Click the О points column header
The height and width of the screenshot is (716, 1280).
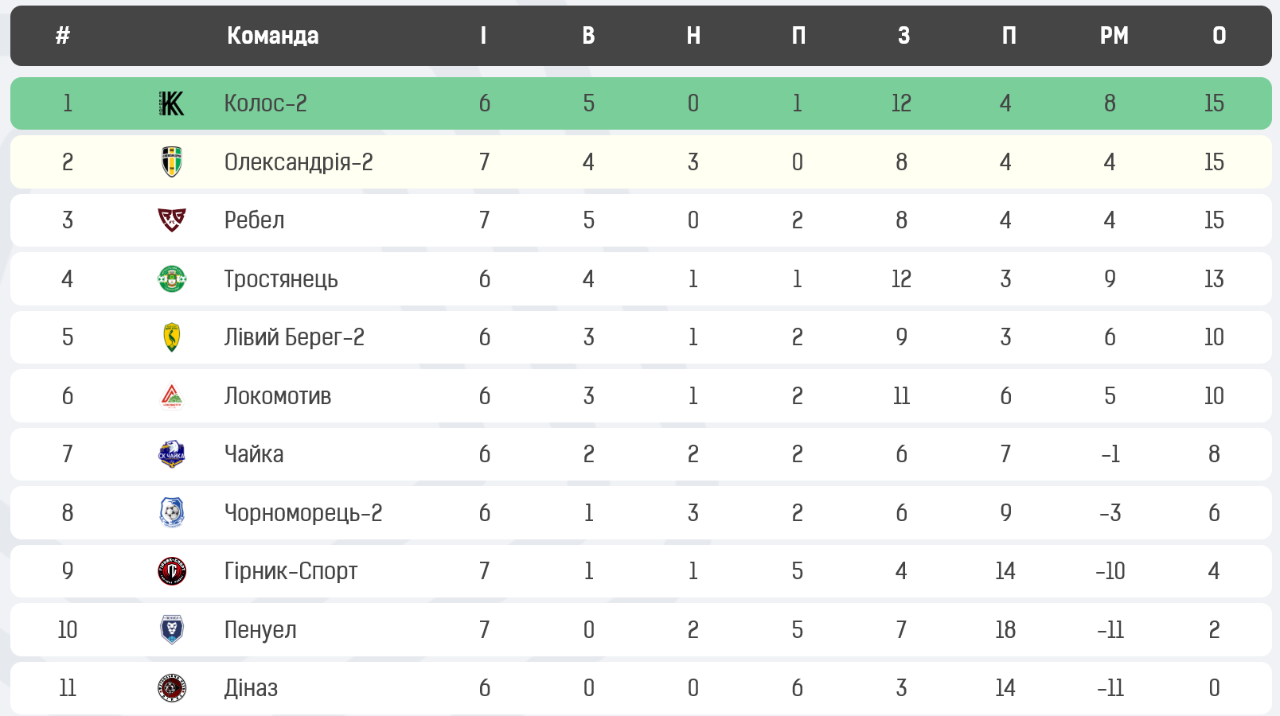[1219, 36]
